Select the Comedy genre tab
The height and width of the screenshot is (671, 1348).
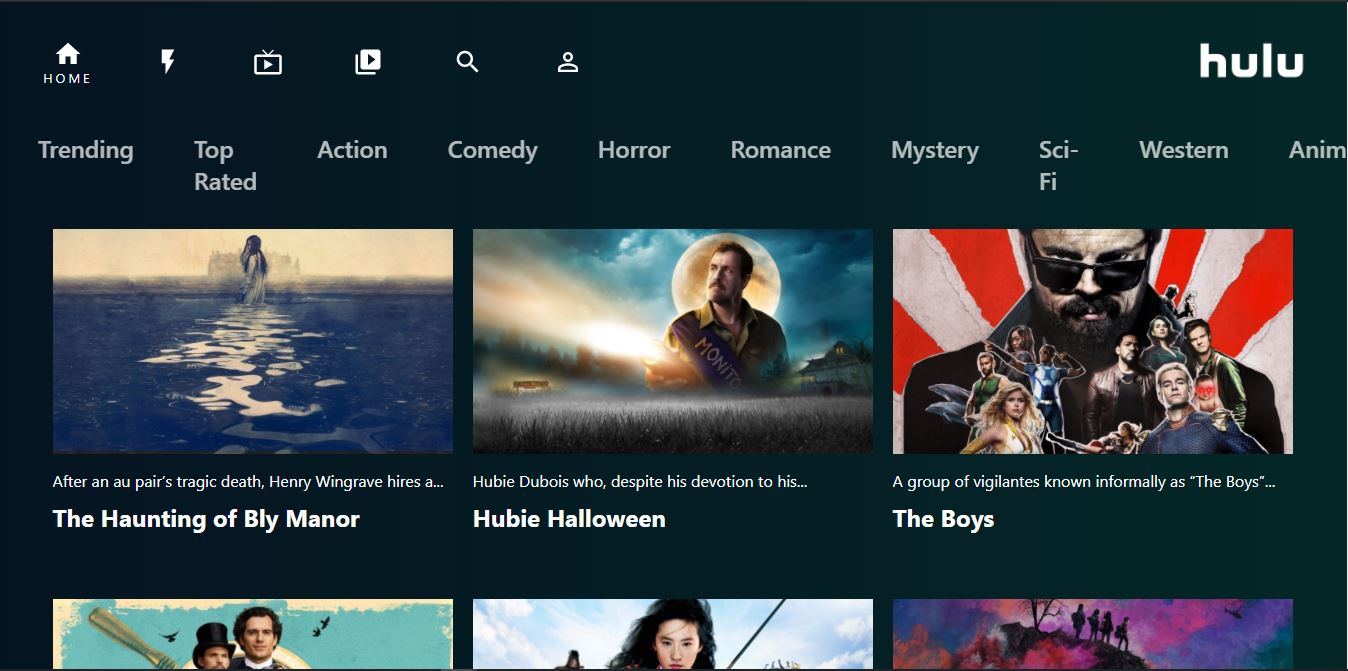pyautogui.click(x=493, y=150)
